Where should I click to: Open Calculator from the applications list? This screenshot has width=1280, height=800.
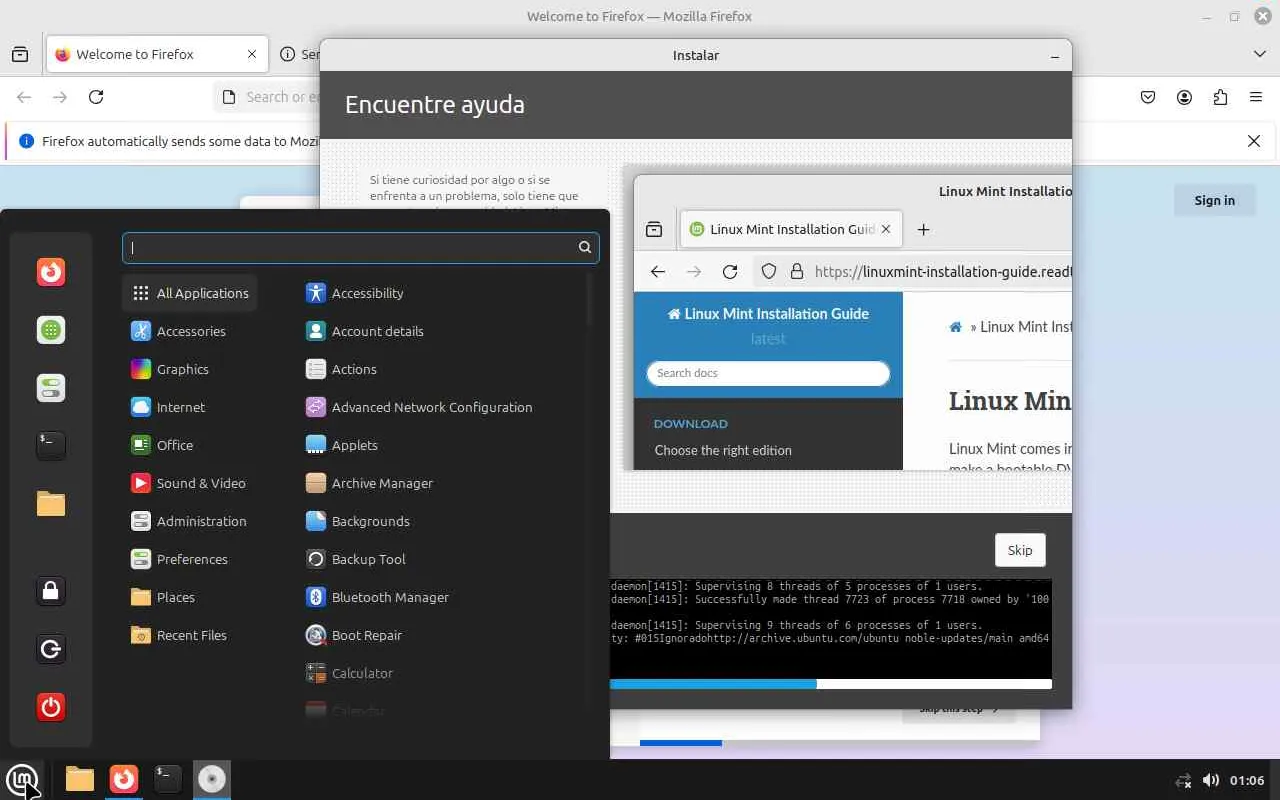point(440,673)
